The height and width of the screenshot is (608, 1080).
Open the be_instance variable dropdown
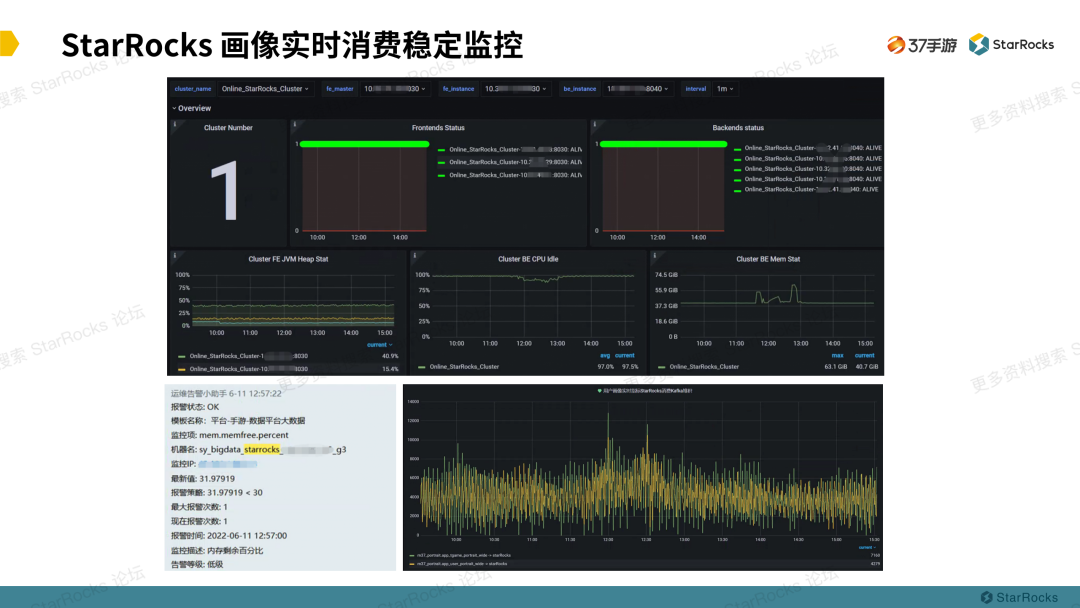(x=637, y=89)
